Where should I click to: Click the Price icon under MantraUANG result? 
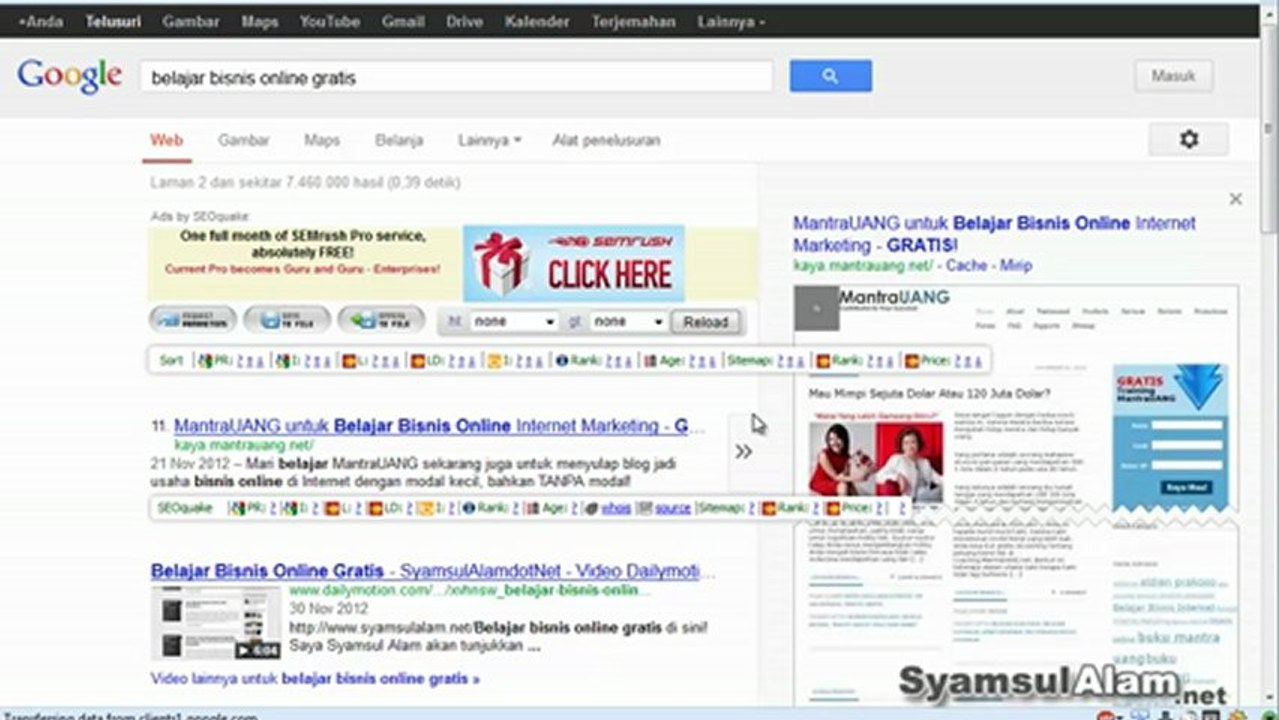(832, 508)
